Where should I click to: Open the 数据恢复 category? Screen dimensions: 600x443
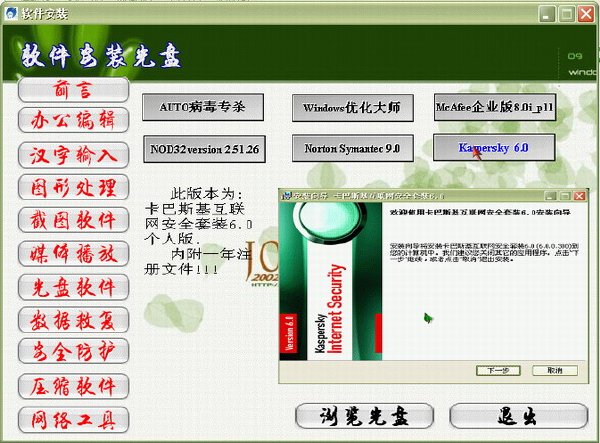coord(73,319)
